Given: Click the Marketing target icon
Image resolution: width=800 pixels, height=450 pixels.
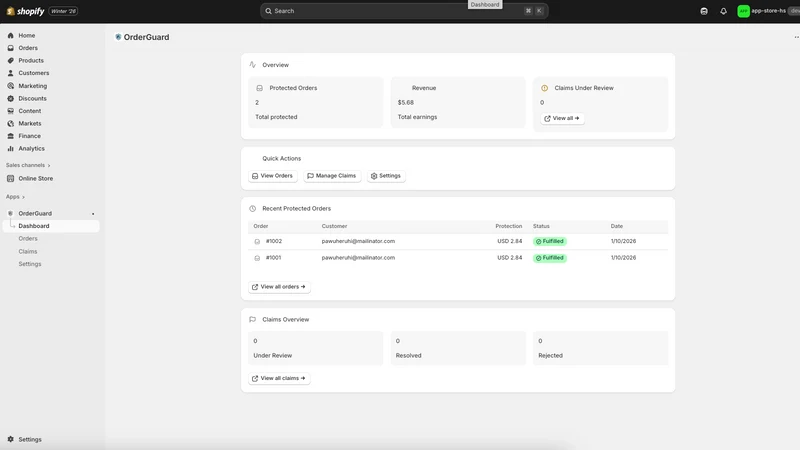Looking at the screenshot, I should click(11, 86).
